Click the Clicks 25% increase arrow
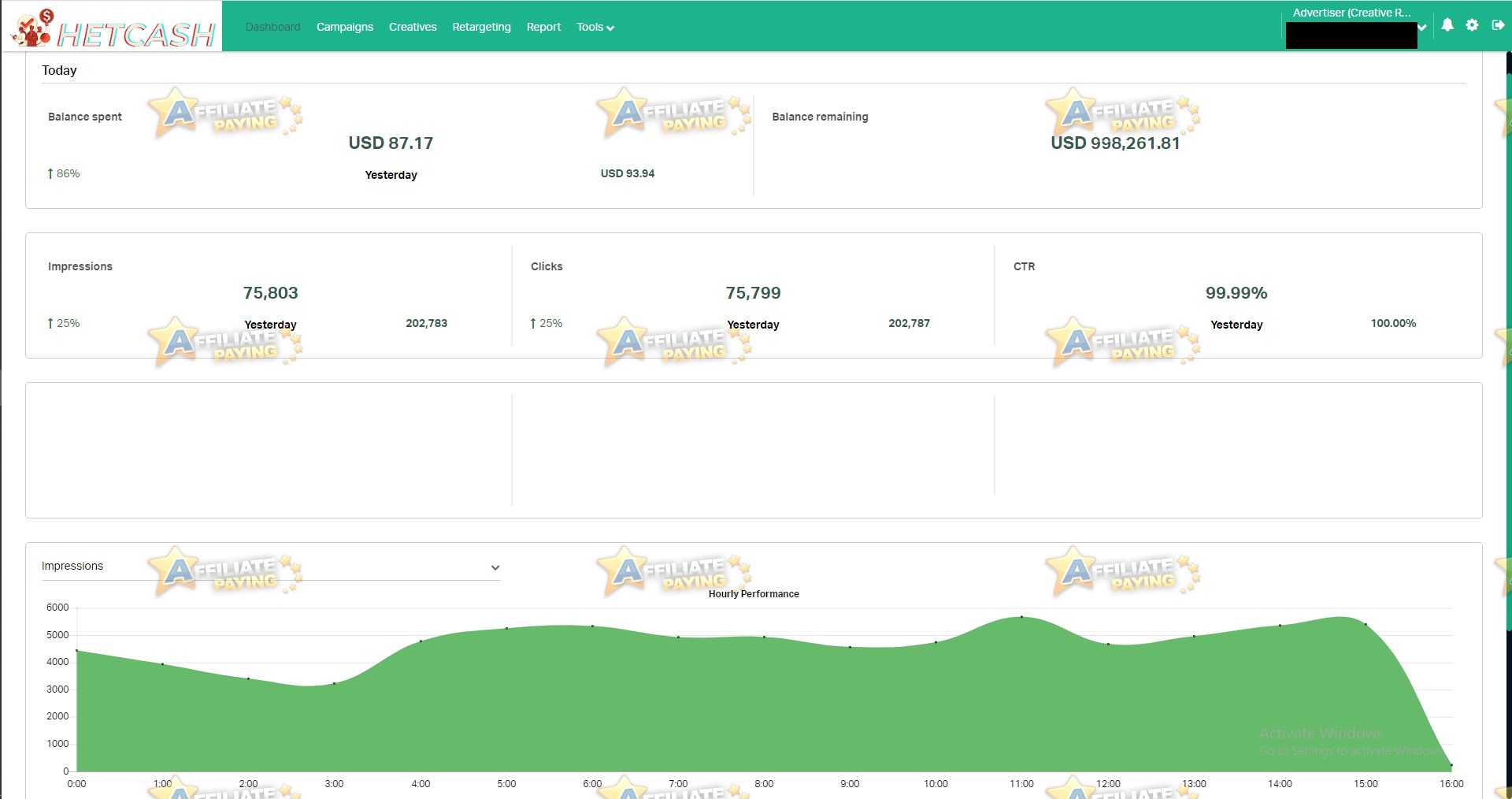The width and height of the screenshot is (1512, 799). (533, 323)
